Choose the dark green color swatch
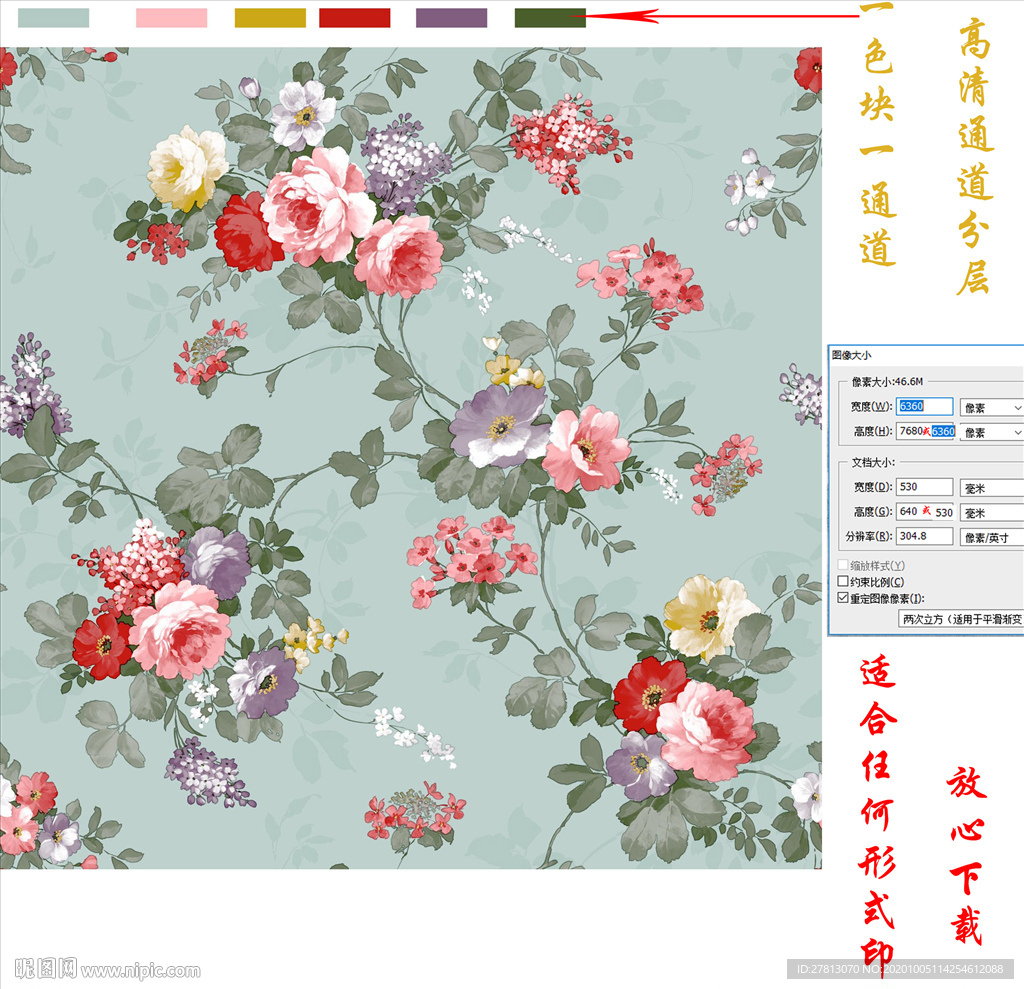Viewport: 1024px width, 989px height. 550,17
